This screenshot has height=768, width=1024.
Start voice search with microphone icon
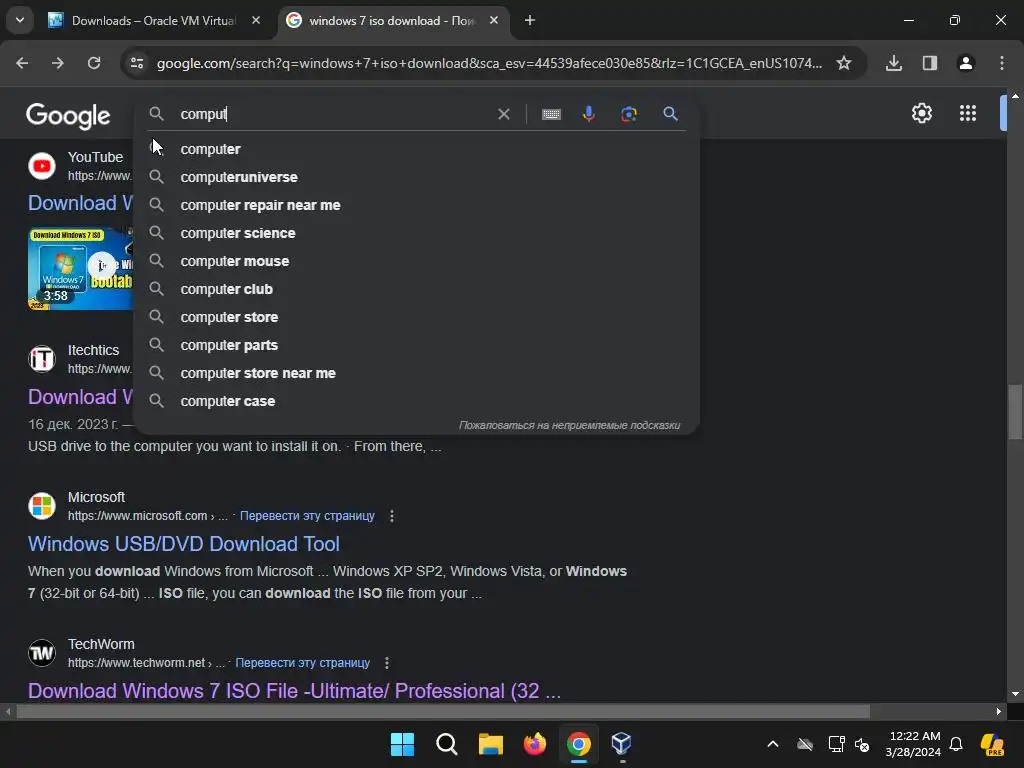[589, 114]
